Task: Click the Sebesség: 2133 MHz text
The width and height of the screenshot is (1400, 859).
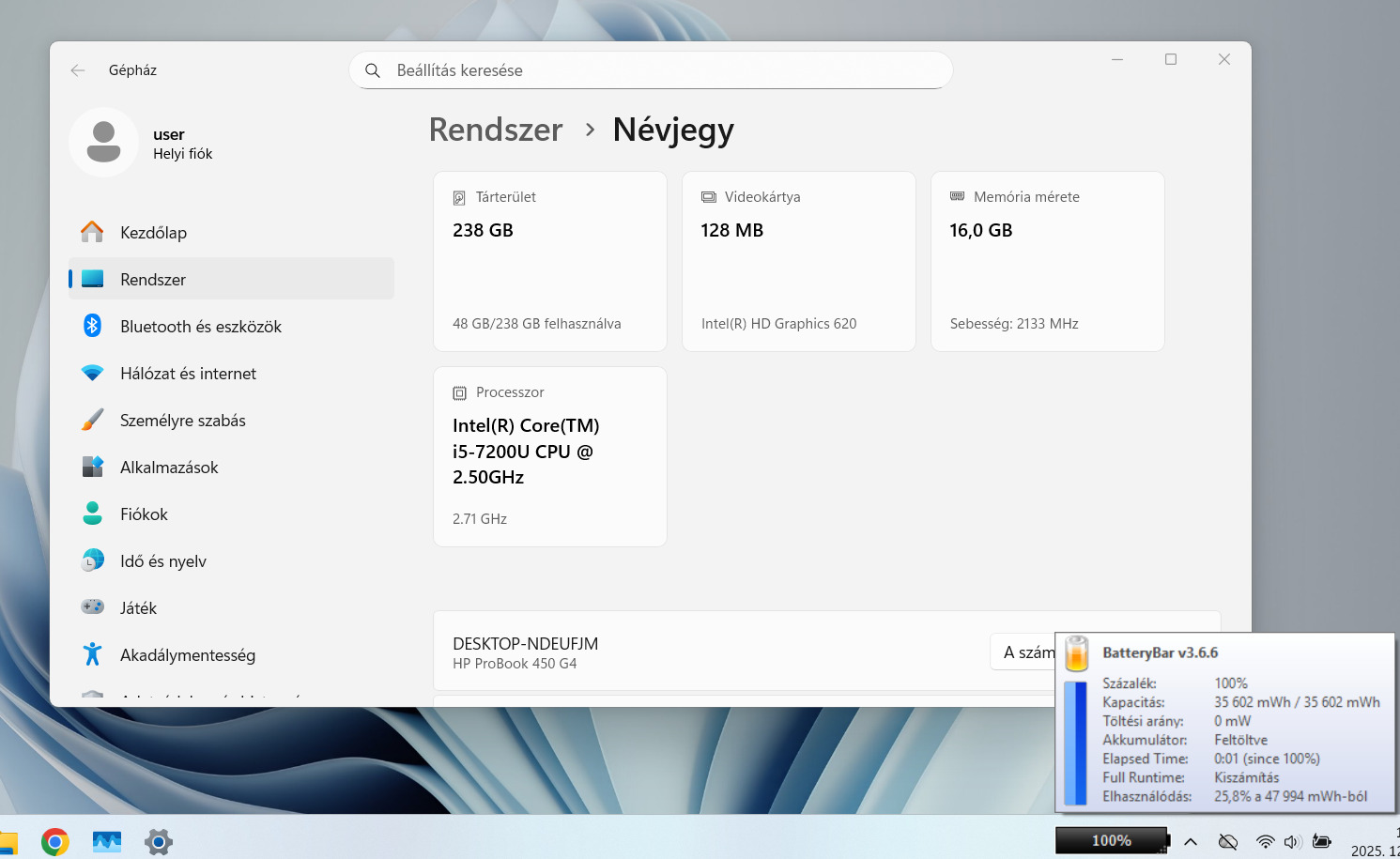Action: pyautogui.click(x=1014, y=324)
